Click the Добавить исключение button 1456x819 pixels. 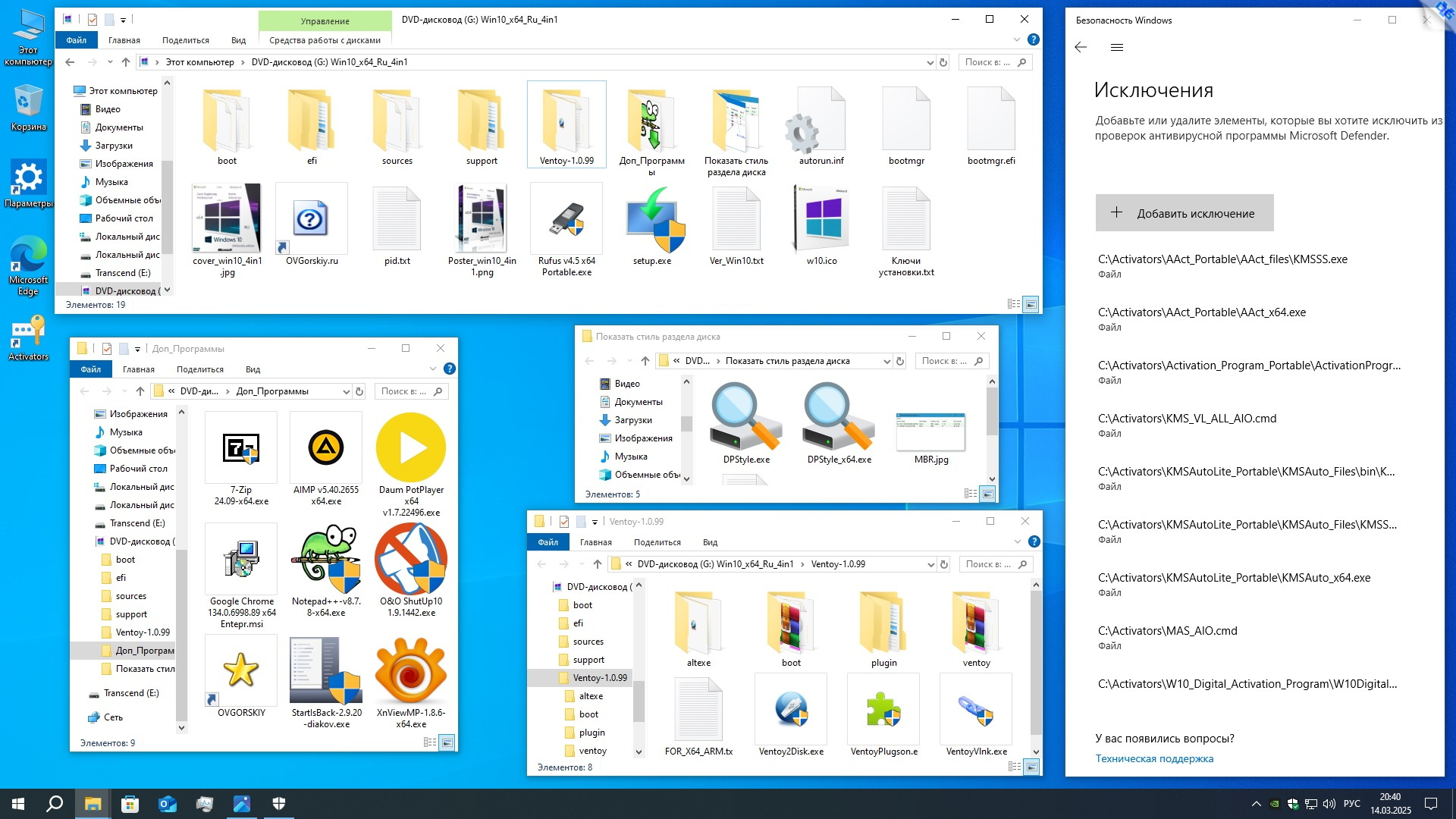coord(1184,213)
